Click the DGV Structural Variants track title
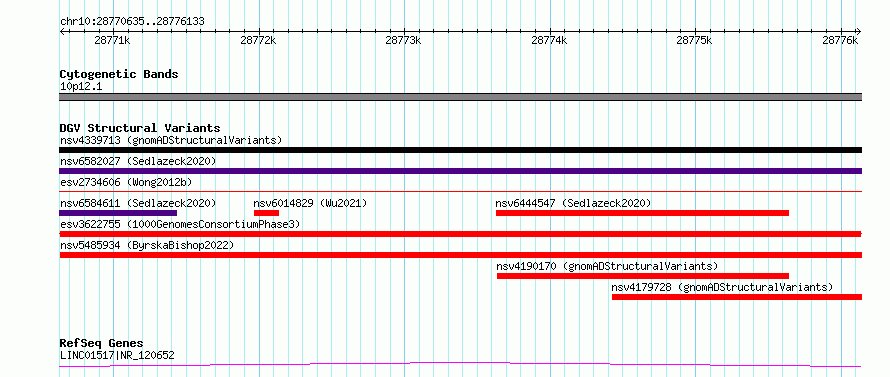This screenshot has width=890, height=377. (x=140, y=128)
